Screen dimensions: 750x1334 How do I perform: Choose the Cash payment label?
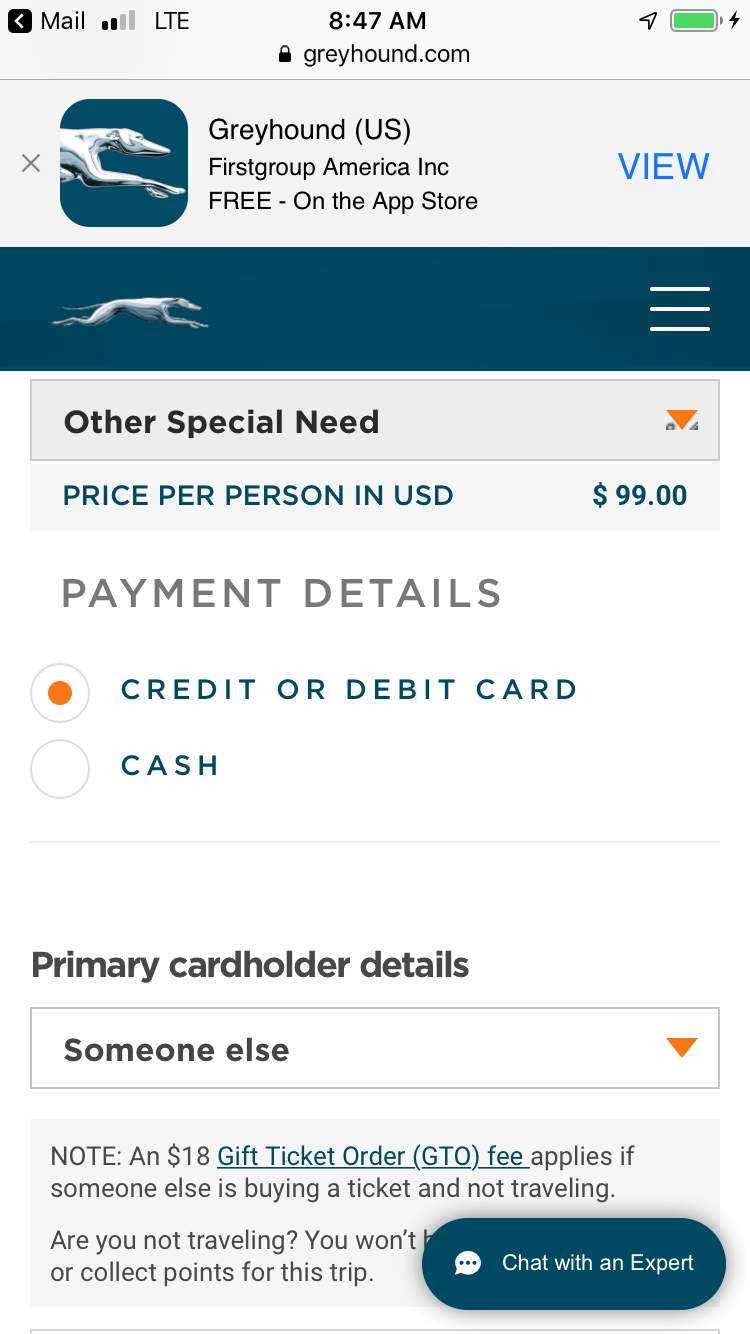click(x=170, y=766)
